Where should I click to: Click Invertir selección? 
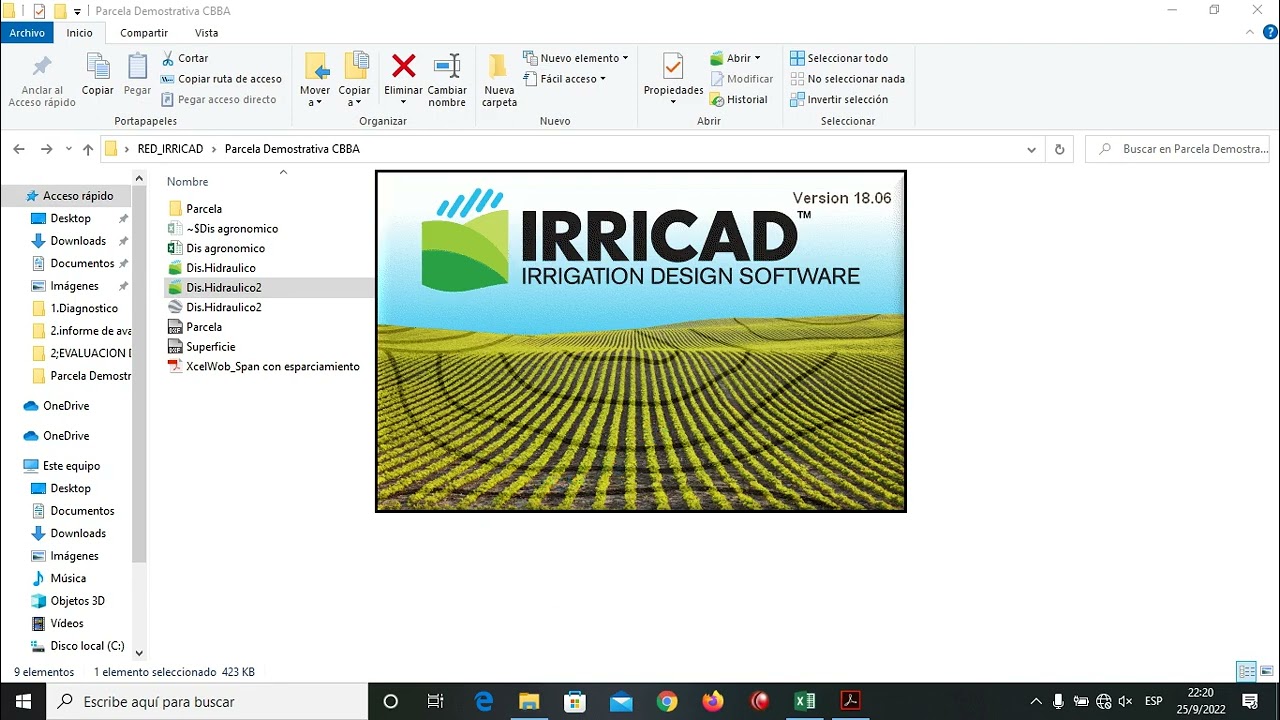pyautogui.click(x=839, y=99)
